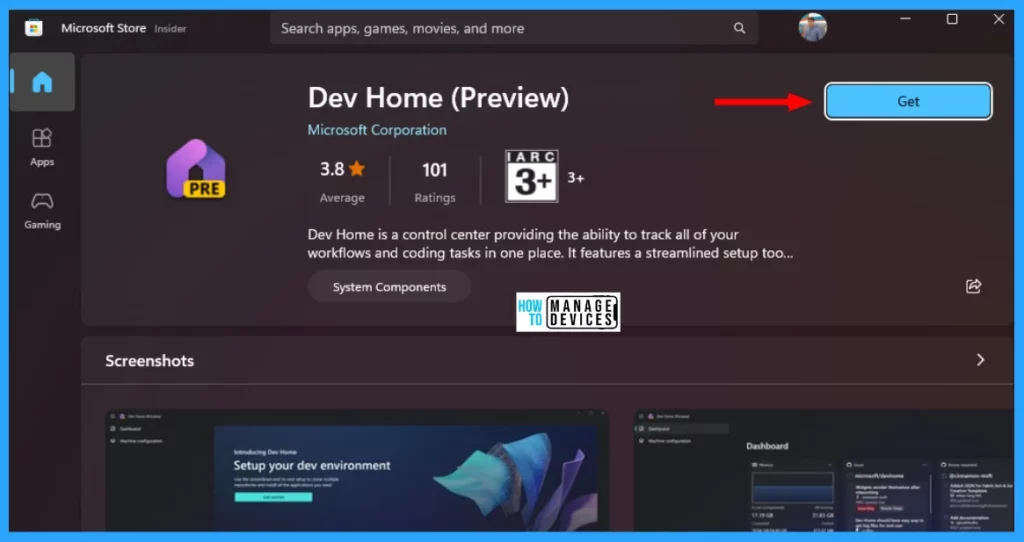This screenshot has width=1024, height=542.
Task: Click the Dev Home (Preview) title
Action: pos(438,98)
